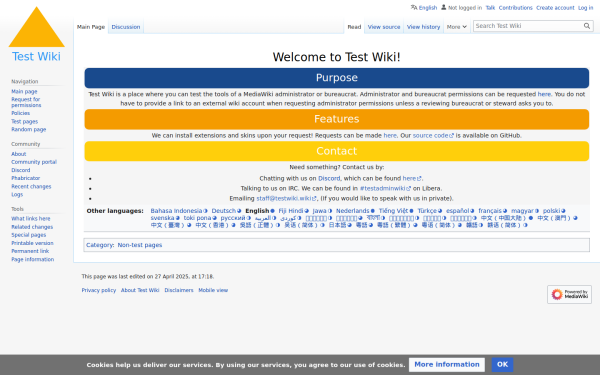600x375 pixels.
Task: Open Test pages from the sidebar
Action: click(24, 121)
